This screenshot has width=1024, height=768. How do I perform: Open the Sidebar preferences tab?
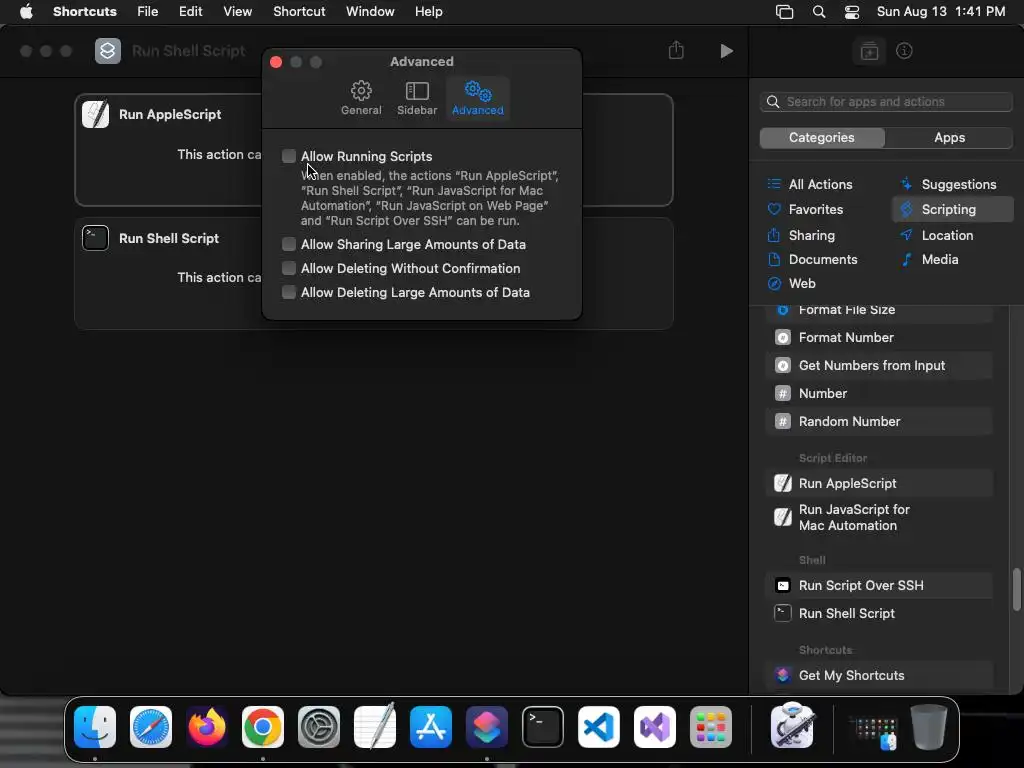coord(417,99)
